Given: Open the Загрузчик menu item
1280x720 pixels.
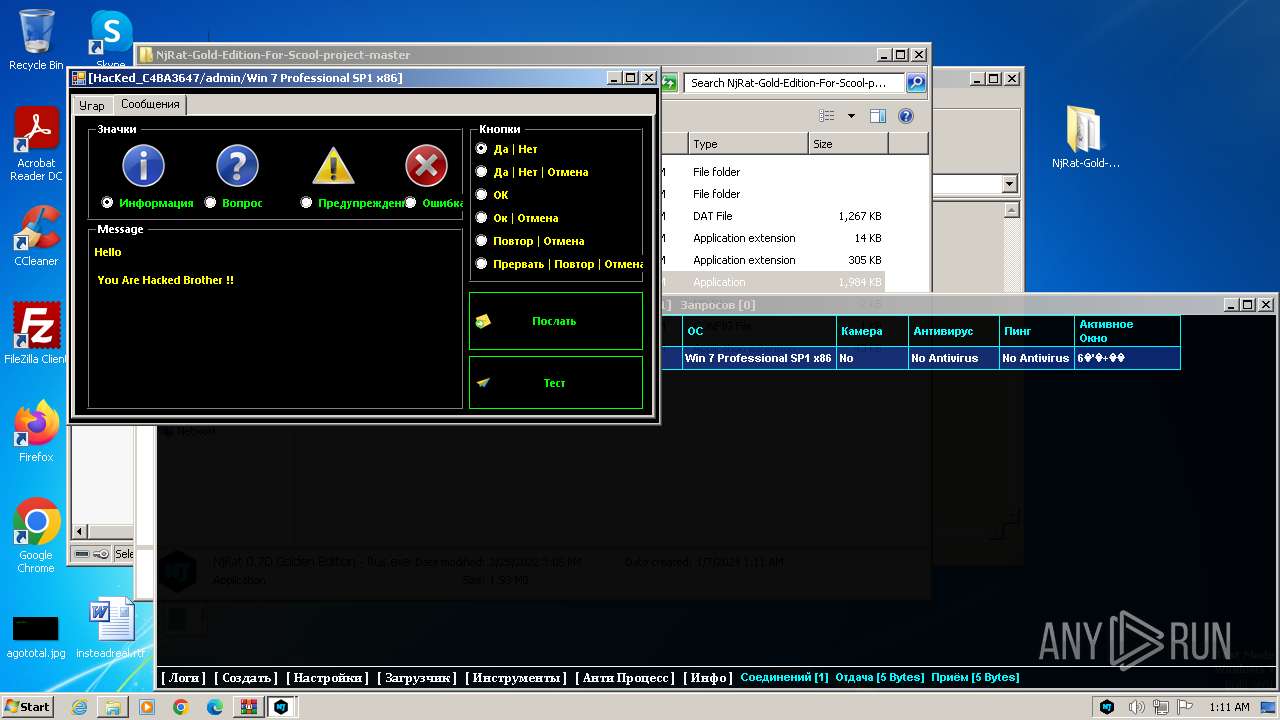Looking at the screenshot, I should 417,677.
